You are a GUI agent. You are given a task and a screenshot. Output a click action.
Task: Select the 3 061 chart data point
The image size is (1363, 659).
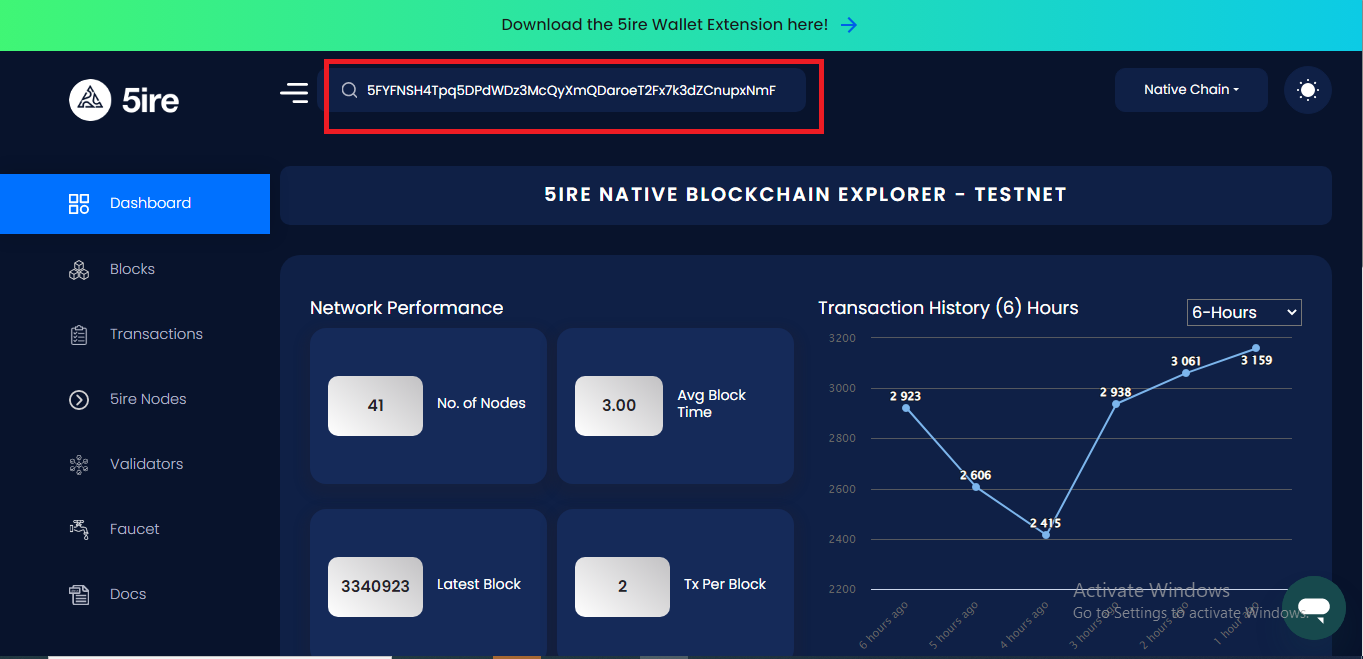click(1186, 373)
